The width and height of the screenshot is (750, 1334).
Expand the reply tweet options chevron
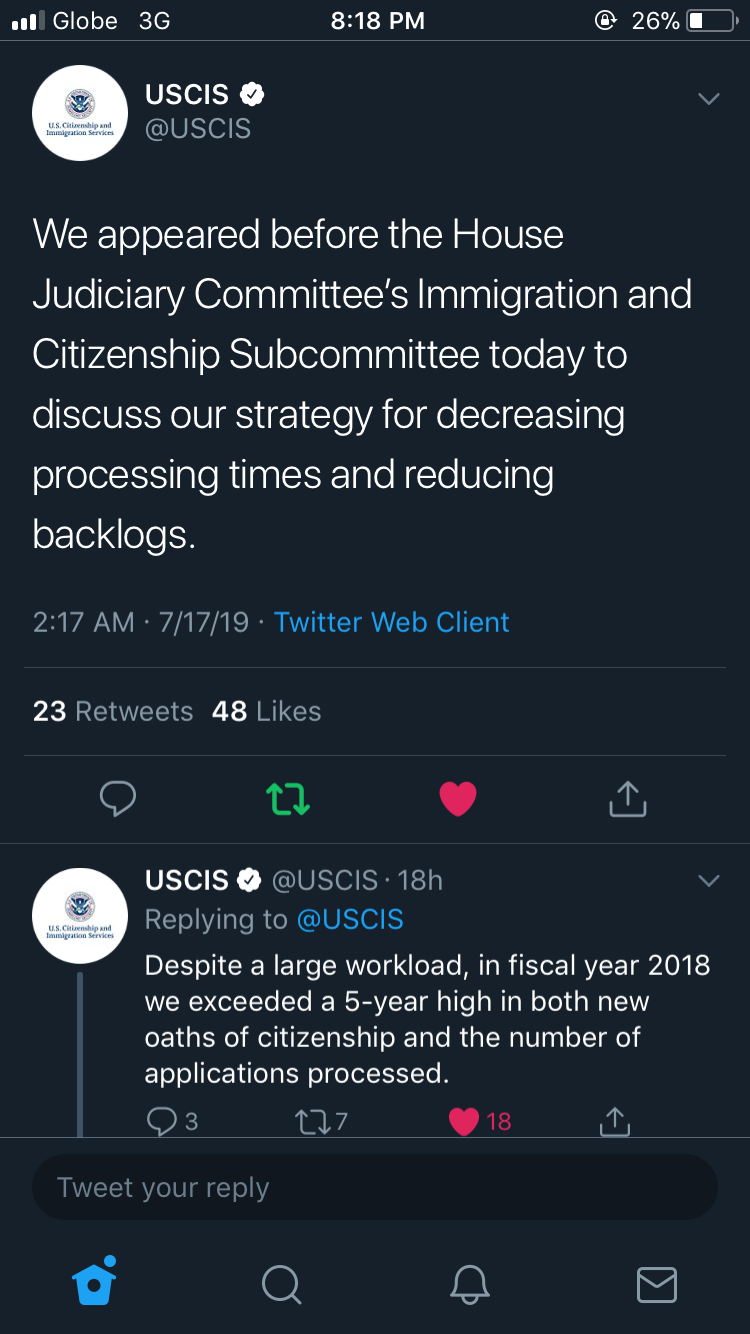tap(709, 881)
